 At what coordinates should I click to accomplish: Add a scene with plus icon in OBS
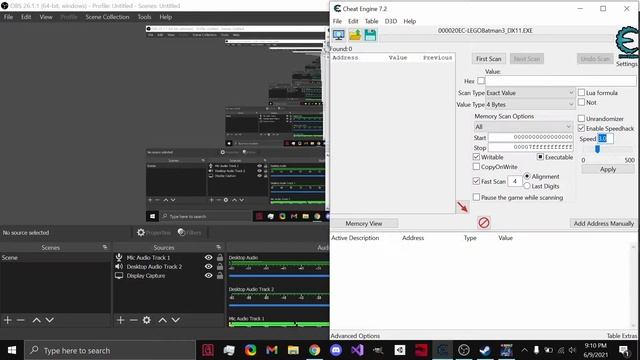pos(8,320)
